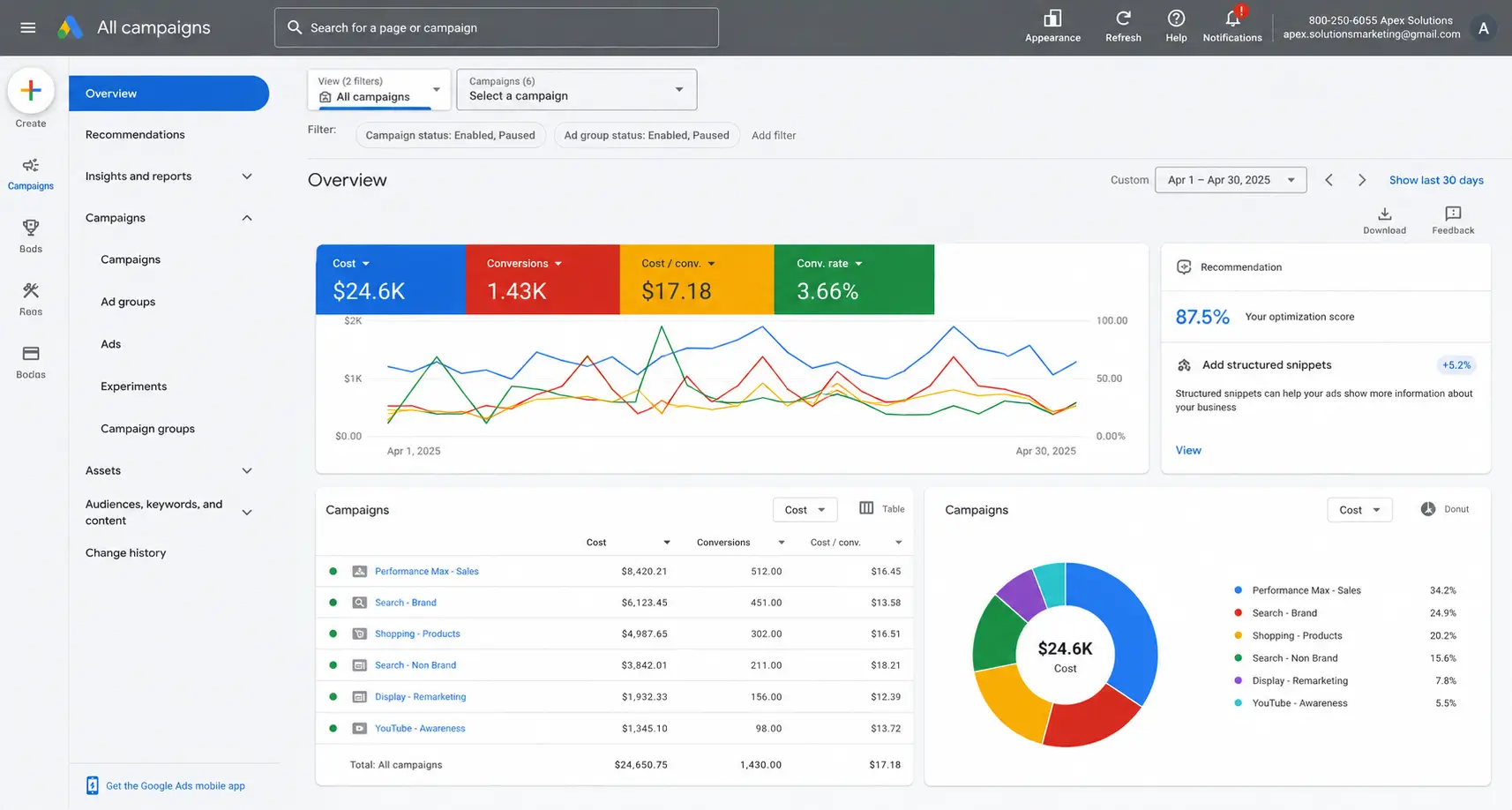This screenshot has width=1512, height=810.
Task: Toggle status dot for YouTube - Awareness
Action: point(333,729)
